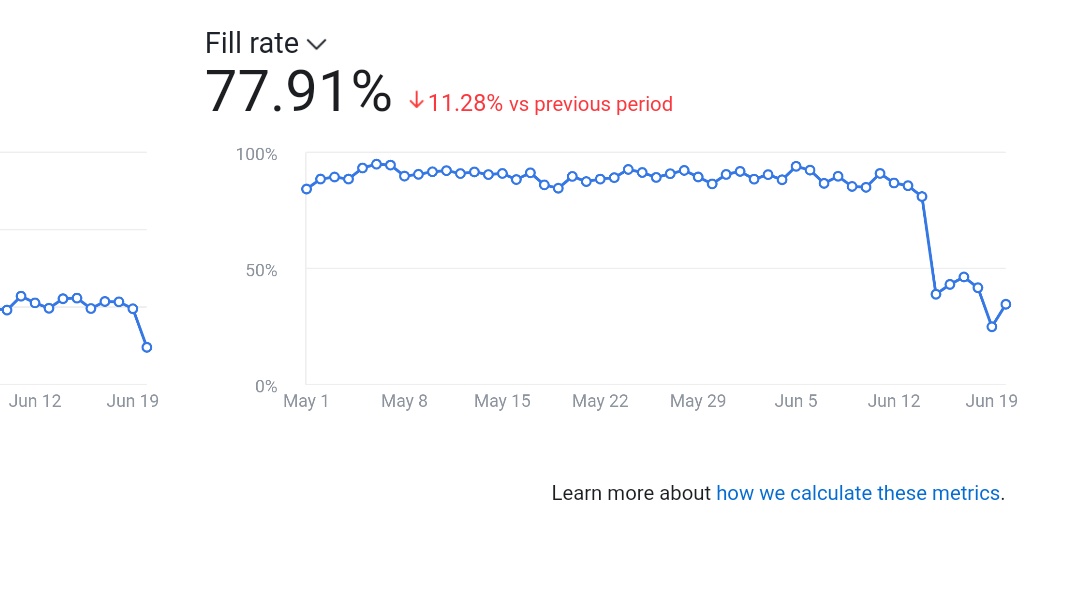
Task: Click the Jun 19 label under the left chart
Action: pos(133,401)
